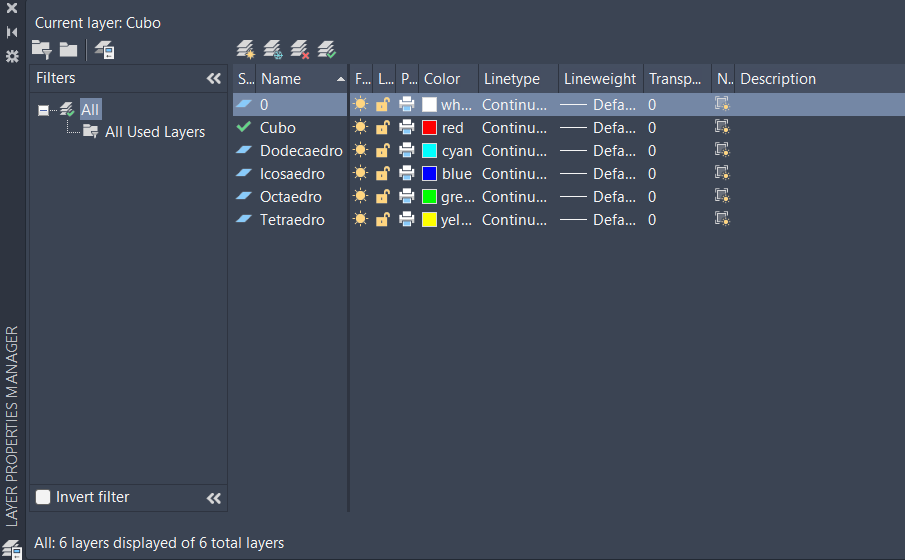Open the Layer States Manager

point(104,50)
